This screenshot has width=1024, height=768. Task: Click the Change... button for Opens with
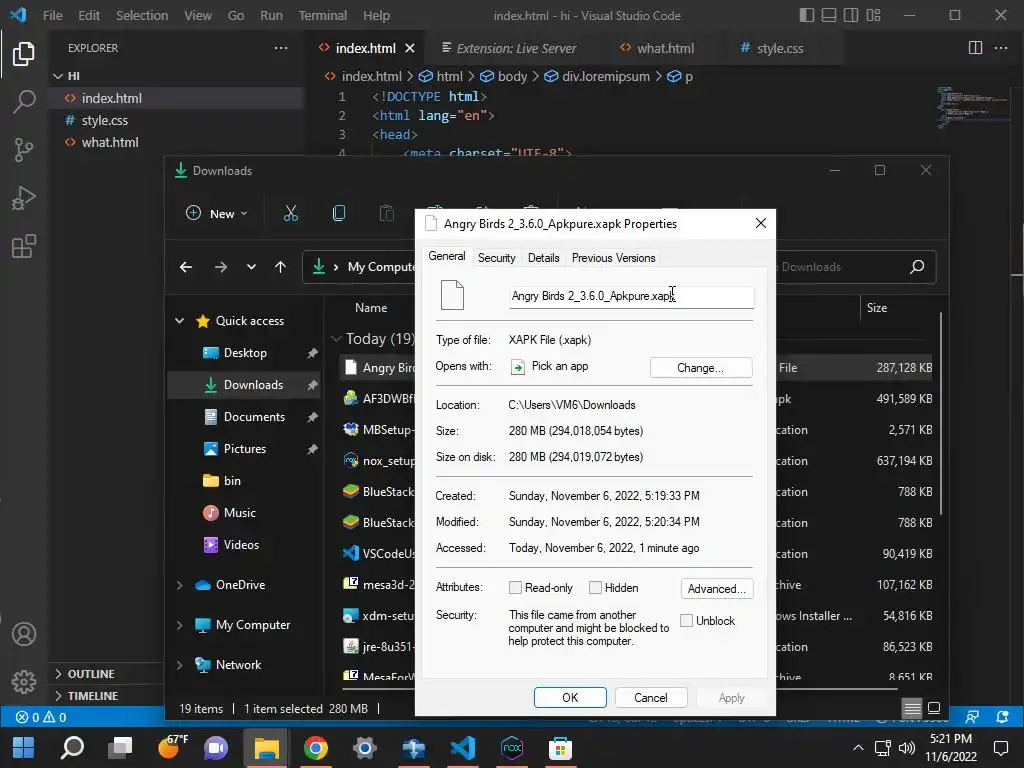coord(701,368)
